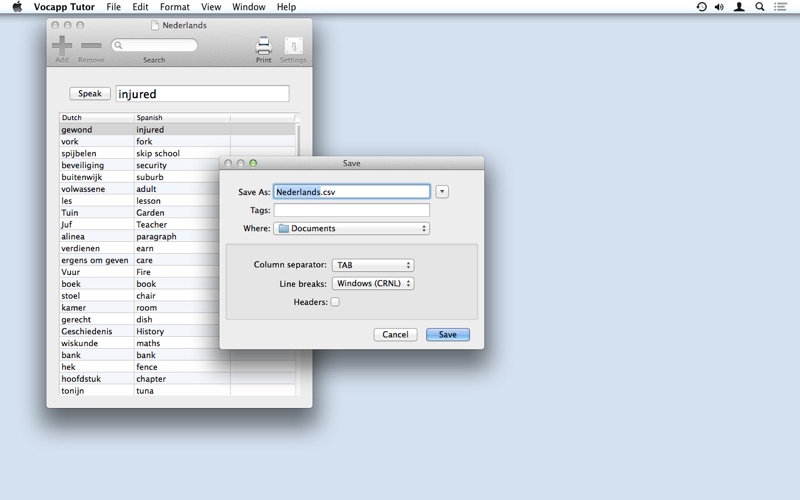Open the Line breaks Windows (CRNL) dropdown
This screenshot has height=500, width=800.
373,284
